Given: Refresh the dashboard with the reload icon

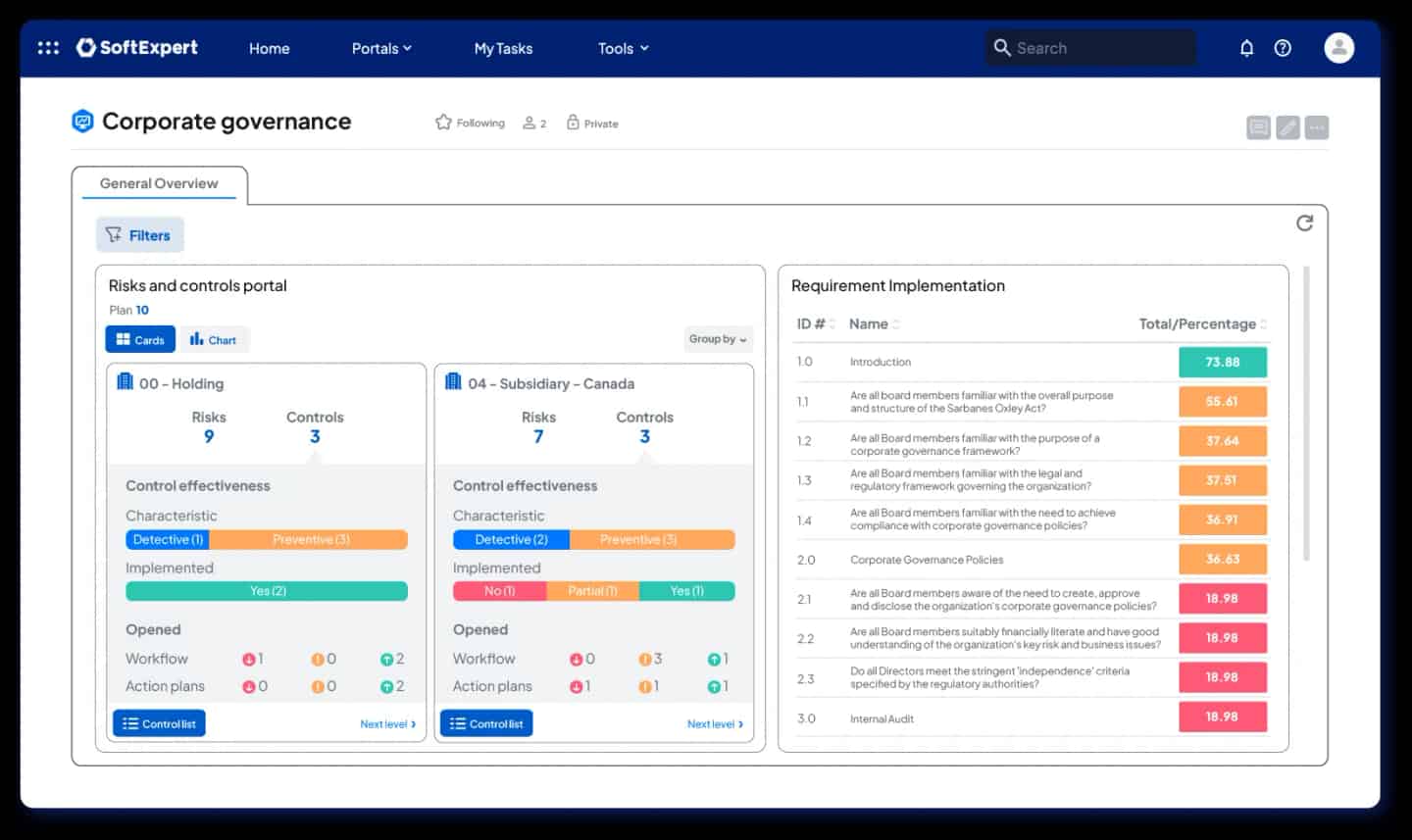Looking at the screenshot, I should (1304, 223).
